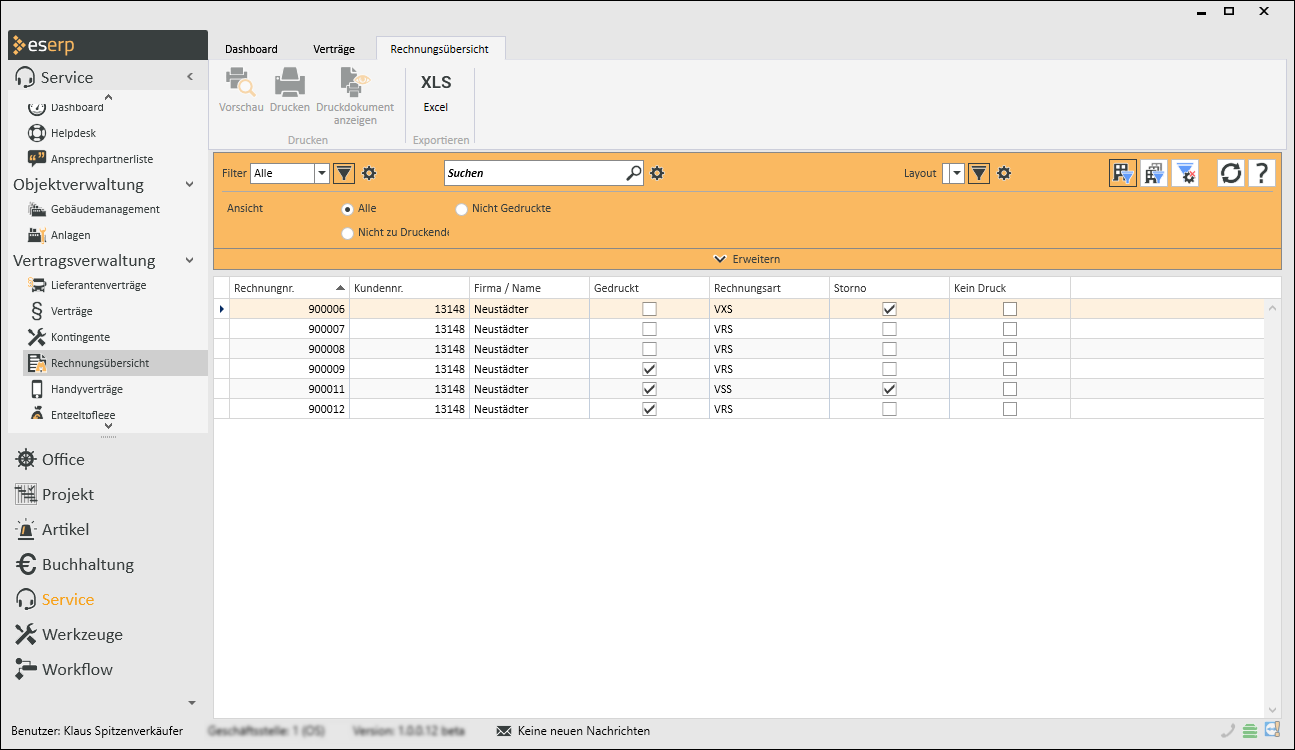Screen dimensions: 1295x750
Task: Select Nicht zu Druckende radio button
Action: [x=348, y=233]
